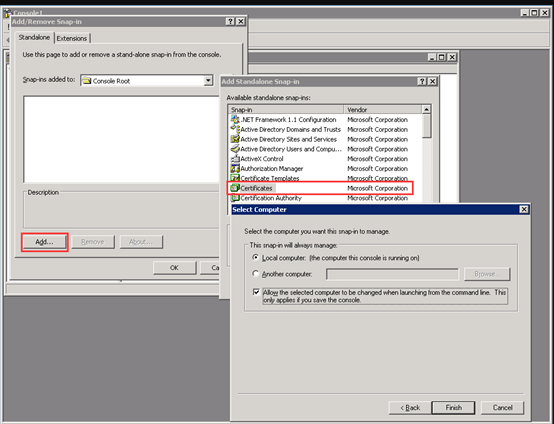Screen dimensions: 554x424
Task: Click the Back button in Select Computer
Action: (410, 407)
